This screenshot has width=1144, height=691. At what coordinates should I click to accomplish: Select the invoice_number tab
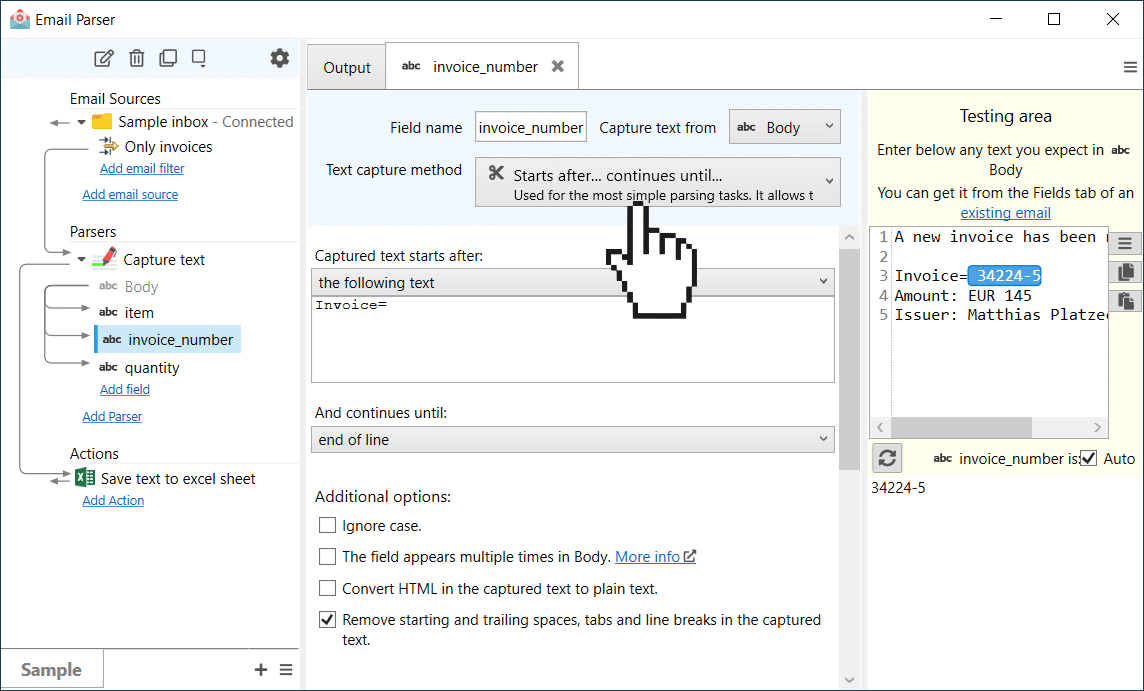[482, 66]
